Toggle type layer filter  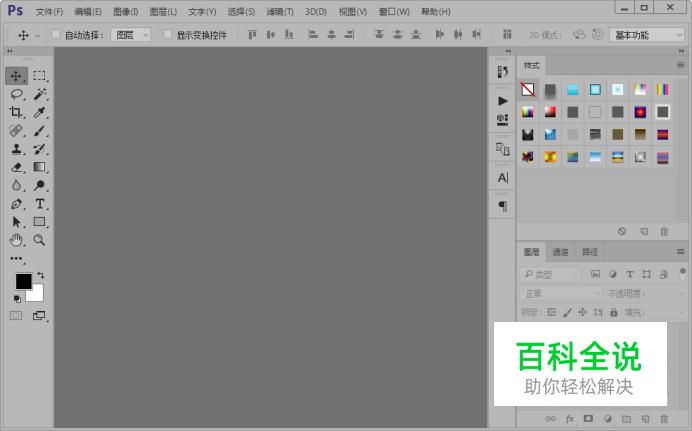coord(630,274)
